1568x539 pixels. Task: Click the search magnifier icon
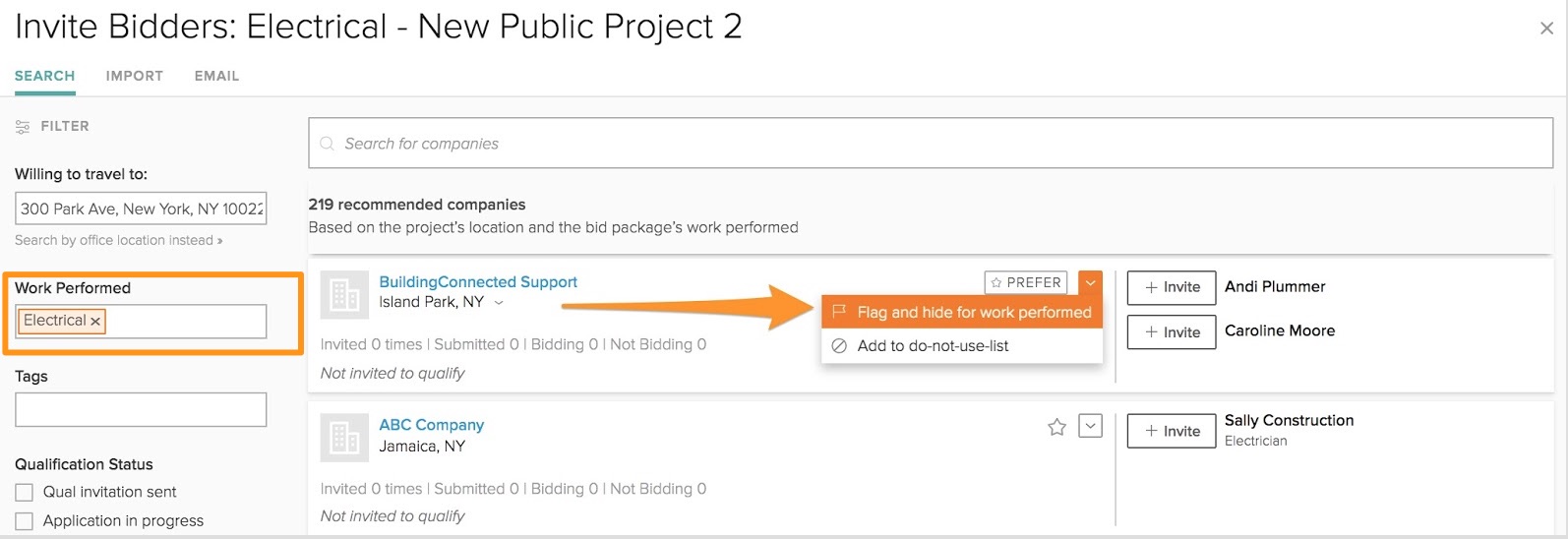click(x=328, y=144)
